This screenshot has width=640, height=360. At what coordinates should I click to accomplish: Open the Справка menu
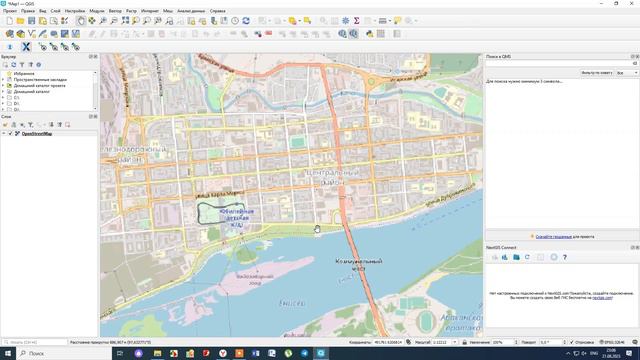pyautogui.click(x=218, y=11)
